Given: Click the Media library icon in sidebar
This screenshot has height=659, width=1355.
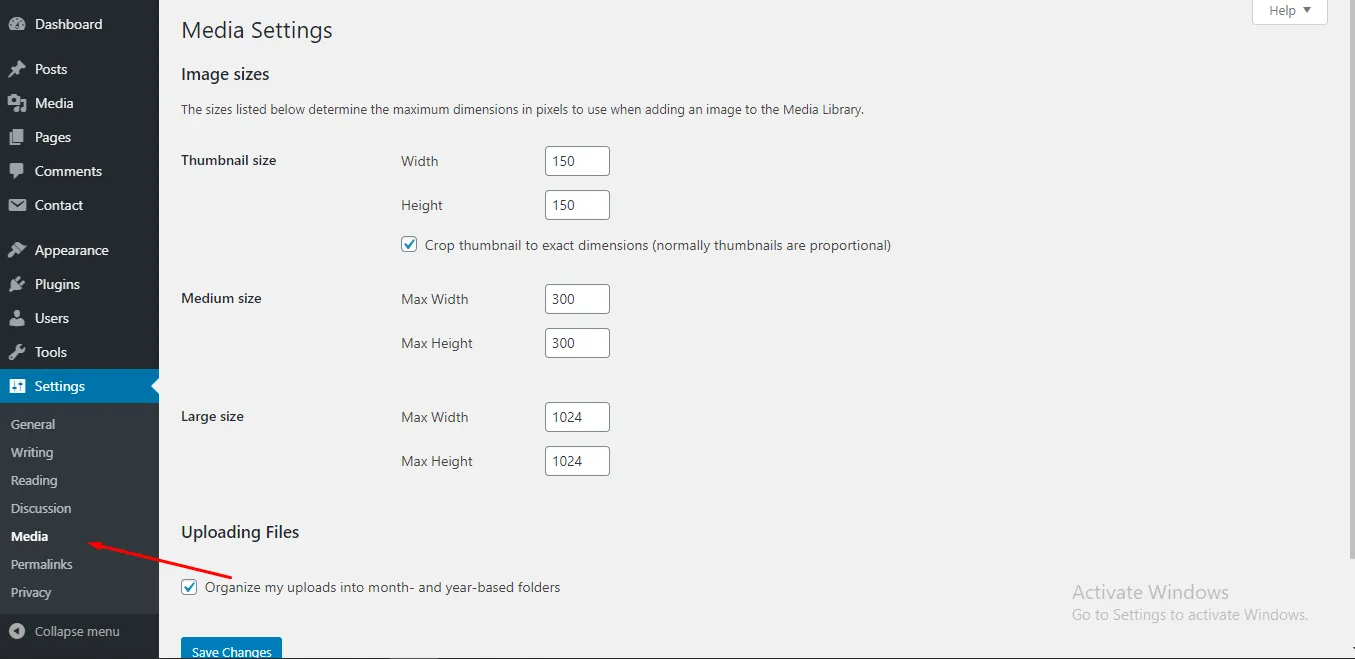Looking at the screenshot, I should coord(17,103).
